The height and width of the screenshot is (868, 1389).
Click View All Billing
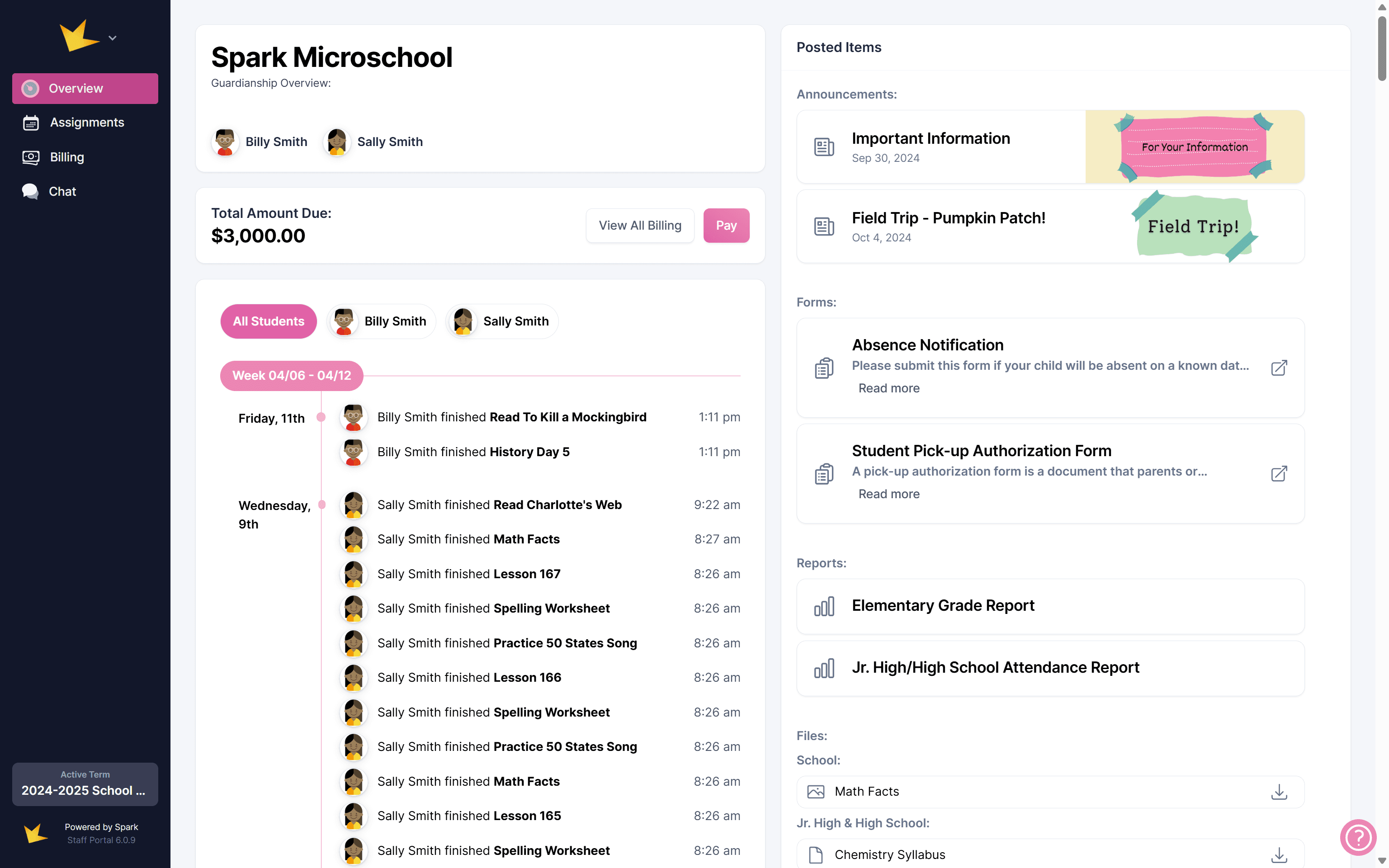click(x=639, y=226)
